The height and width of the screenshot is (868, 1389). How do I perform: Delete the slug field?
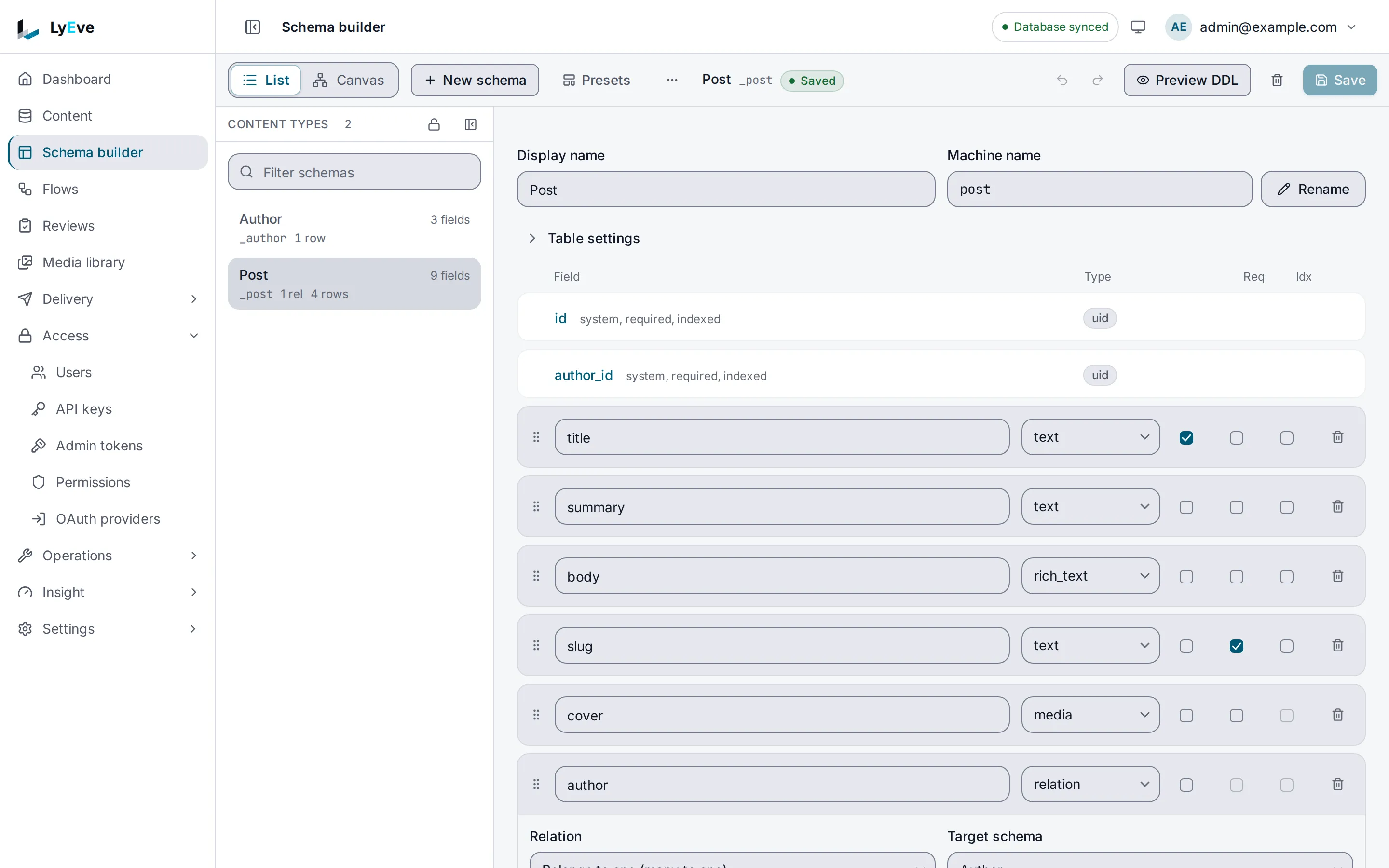point(1337,645)
